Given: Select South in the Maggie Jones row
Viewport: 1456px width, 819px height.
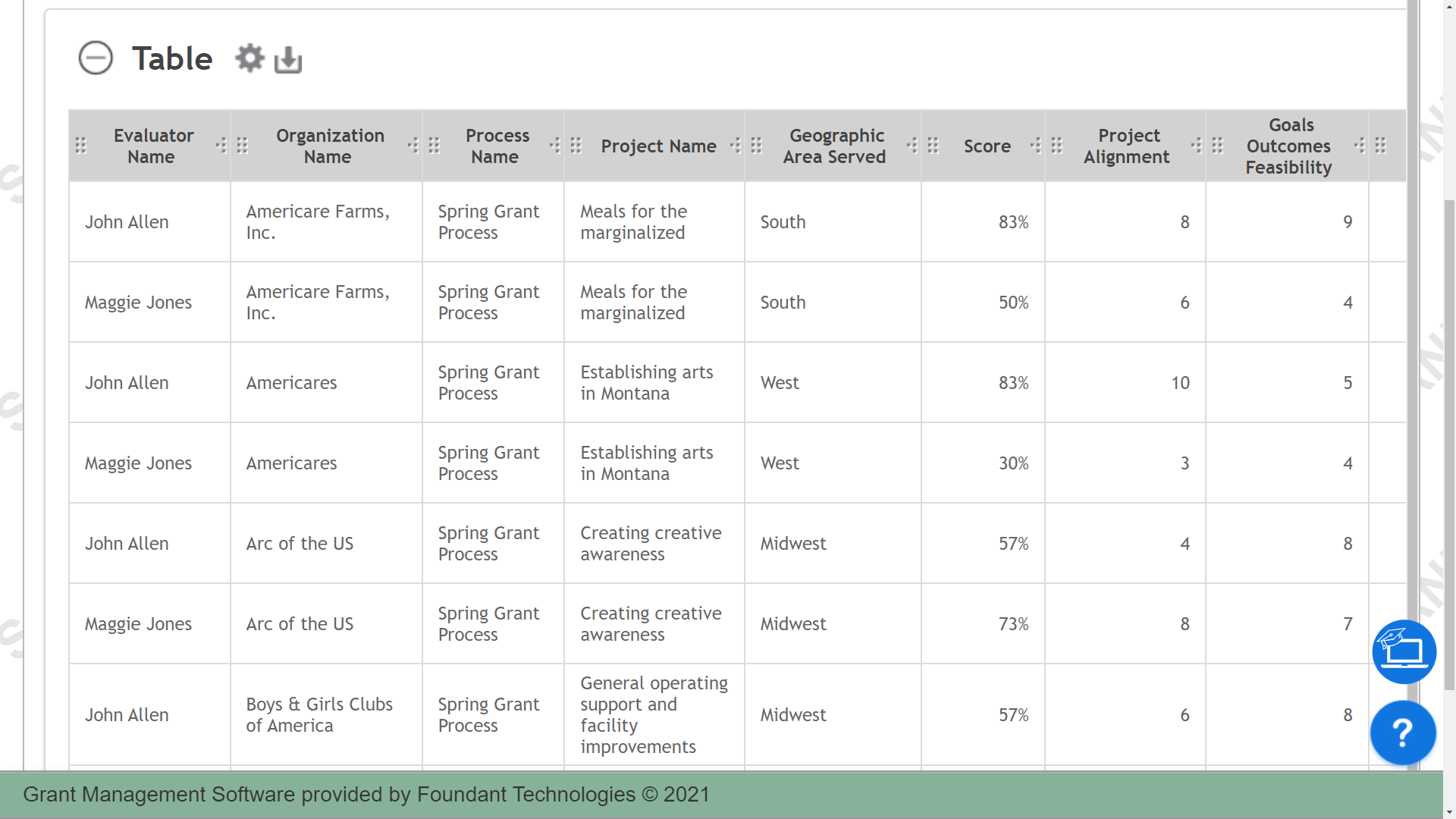Looking at the screenshot, I should coord(833,303).
